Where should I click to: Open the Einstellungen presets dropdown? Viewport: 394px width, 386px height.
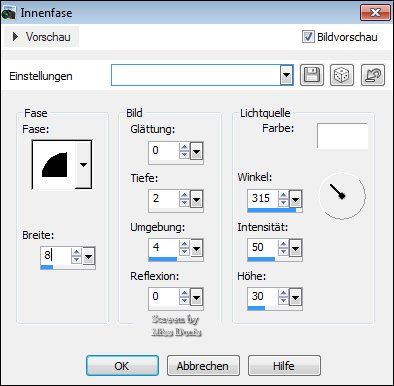pos(286,75)
